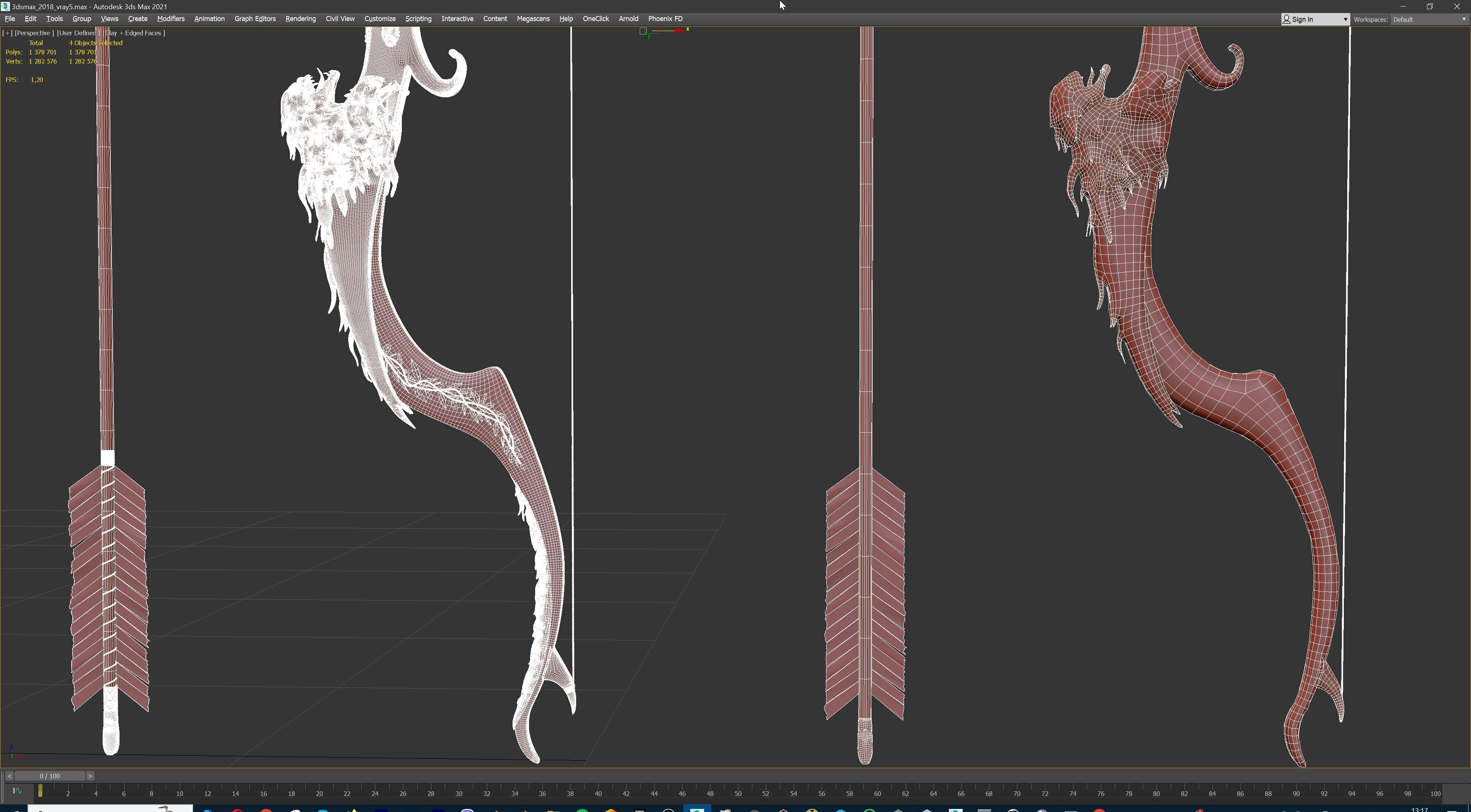Open the Modifiers menu
Image resolution: width=1471 pixels, height=812 pixels.
[171, 19]
